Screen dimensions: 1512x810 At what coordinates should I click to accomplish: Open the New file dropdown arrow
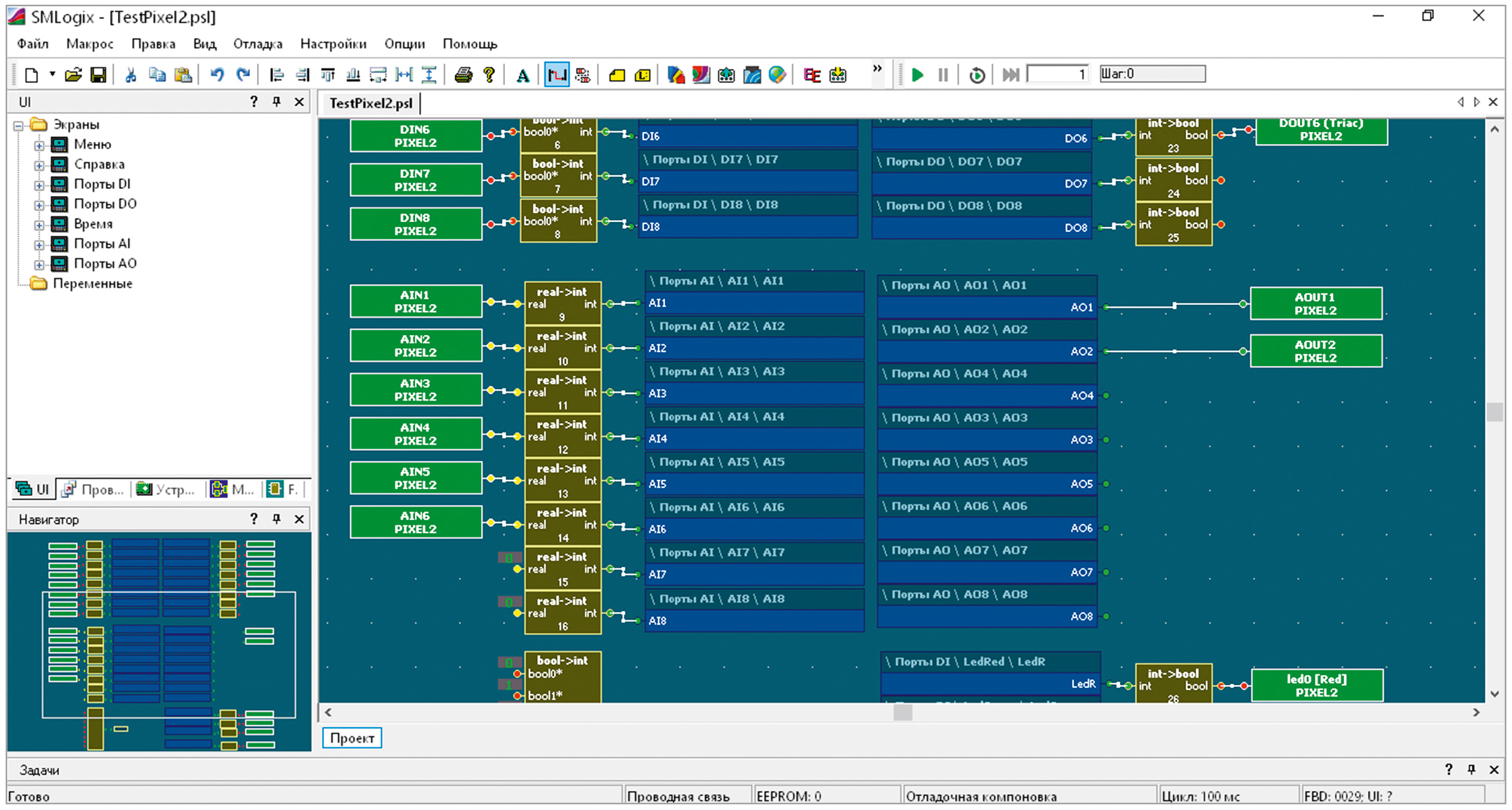(52, 74)
